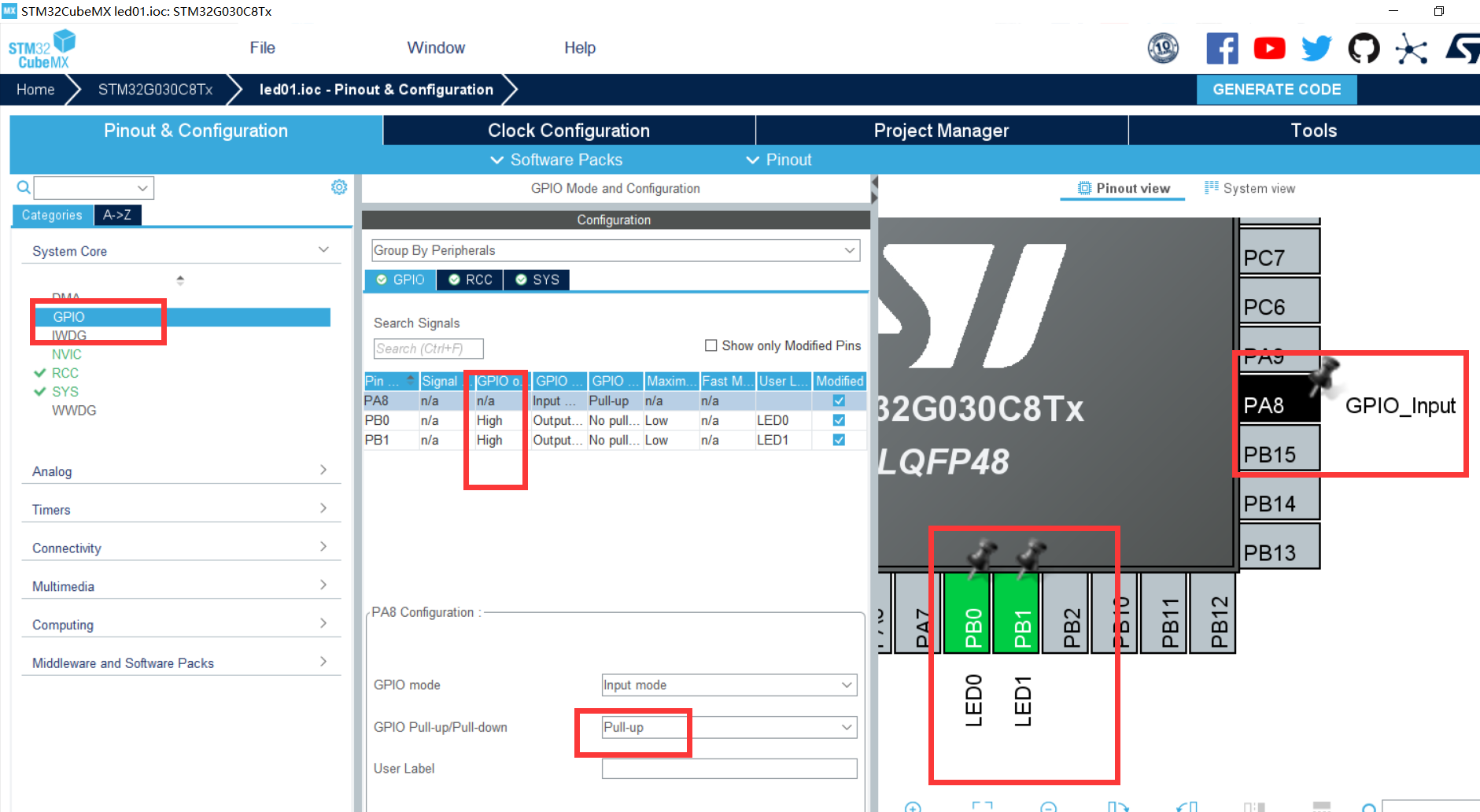This screenshot has width=1480, height=812.
Task: Open the Software Packs dropdown menu
Action: [556, 160]
